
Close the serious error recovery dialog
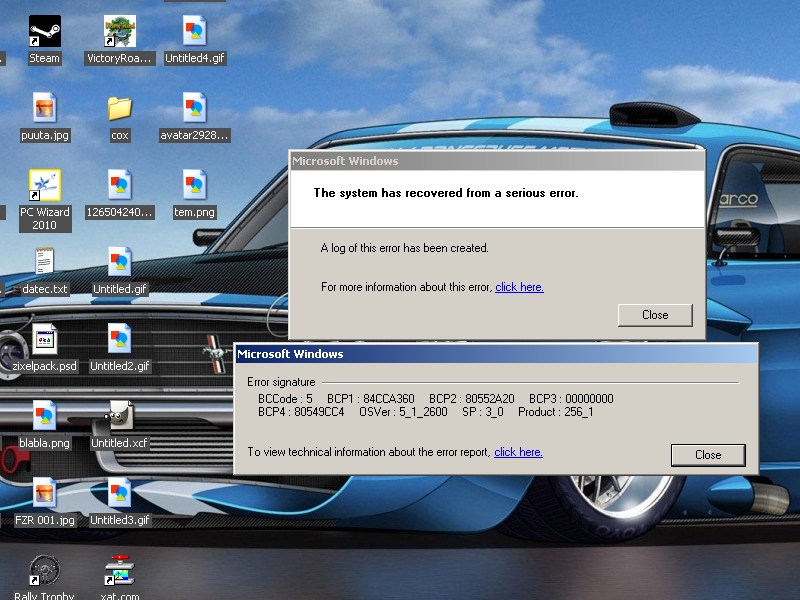coord(655,315)
